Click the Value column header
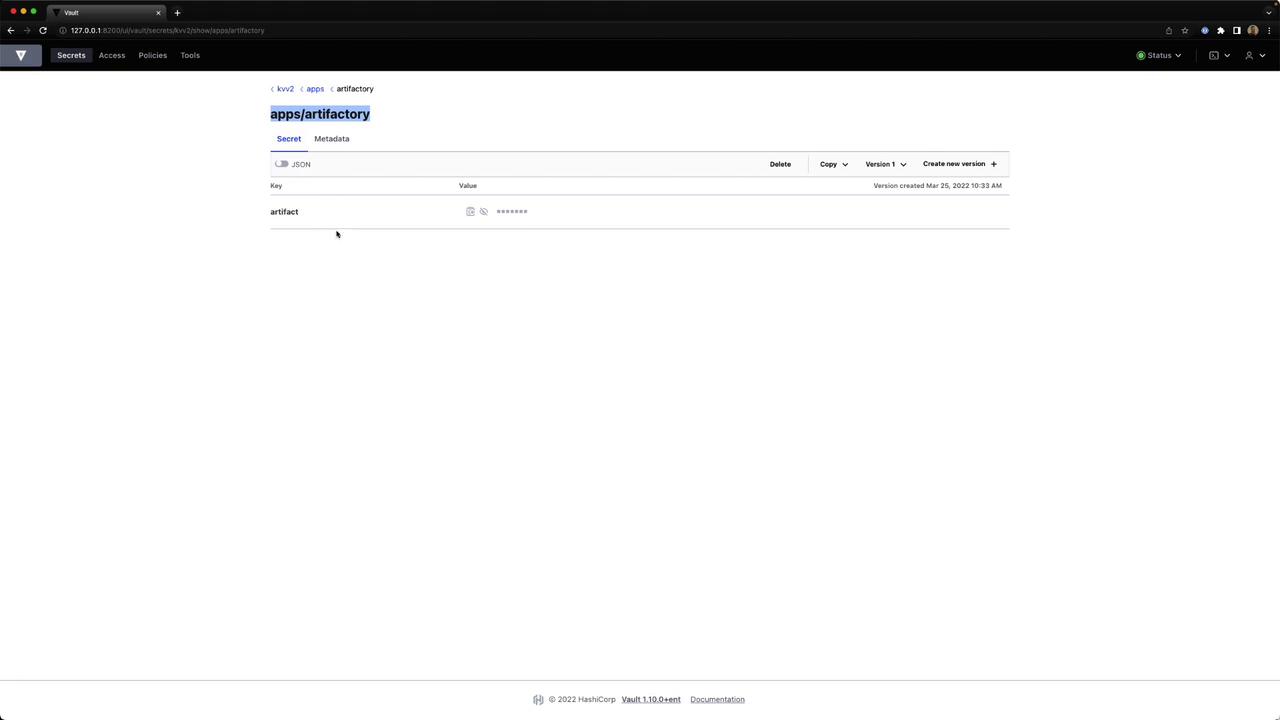The height and width of the screenshot is (720, 1280). coord(468,186)
